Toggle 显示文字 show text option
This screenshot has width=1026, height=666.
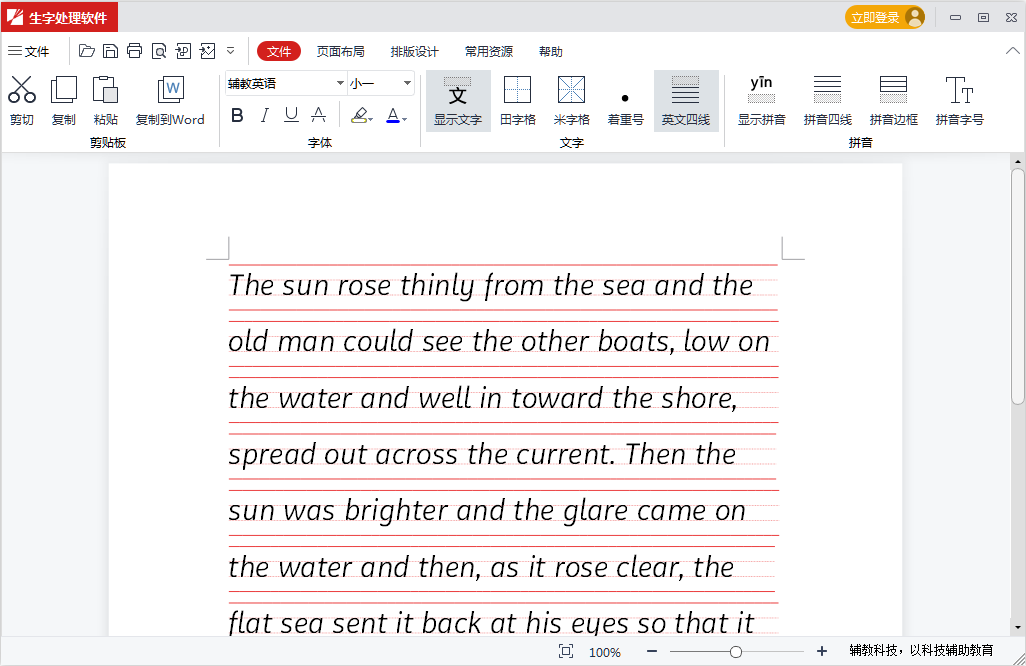(458, 101)
